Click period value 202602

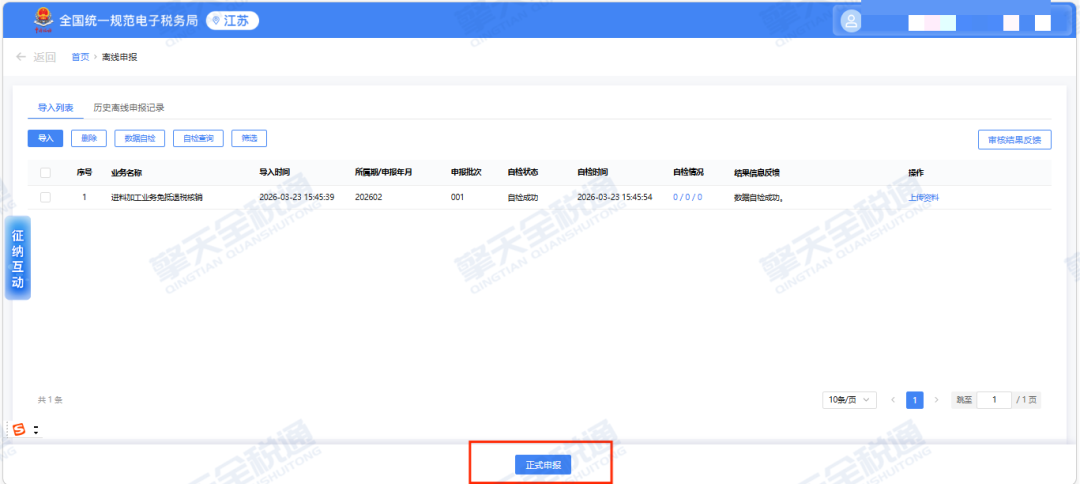pos(368,197)
